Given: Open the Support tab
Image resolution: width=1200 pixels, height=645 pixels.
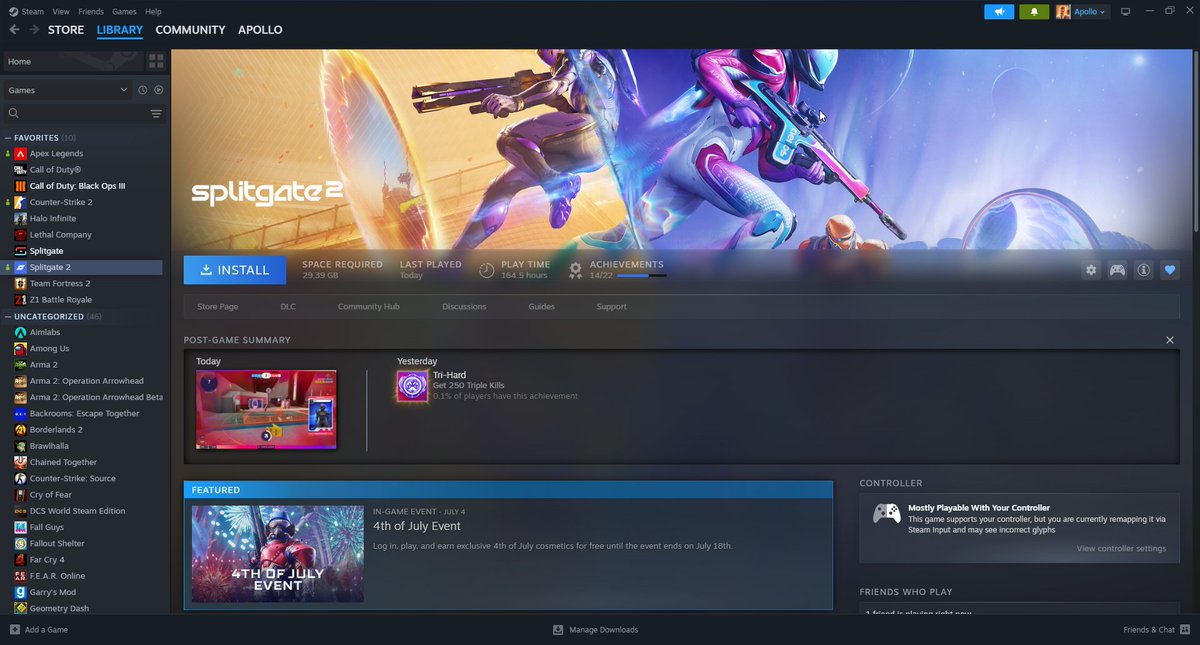Looking at the screenshot, I should click(611, 306).
